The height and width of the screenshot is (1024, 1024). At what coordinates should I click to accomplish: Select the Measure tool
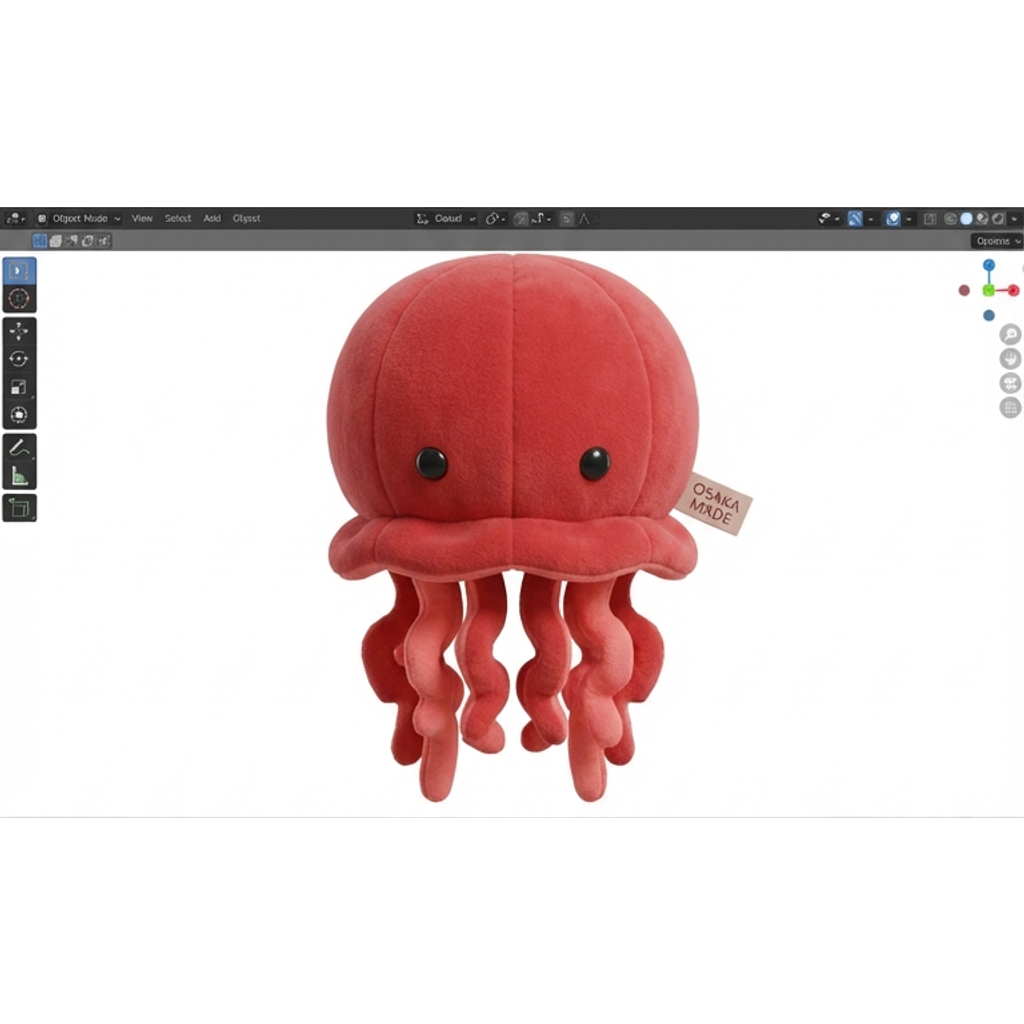(19, 475)
